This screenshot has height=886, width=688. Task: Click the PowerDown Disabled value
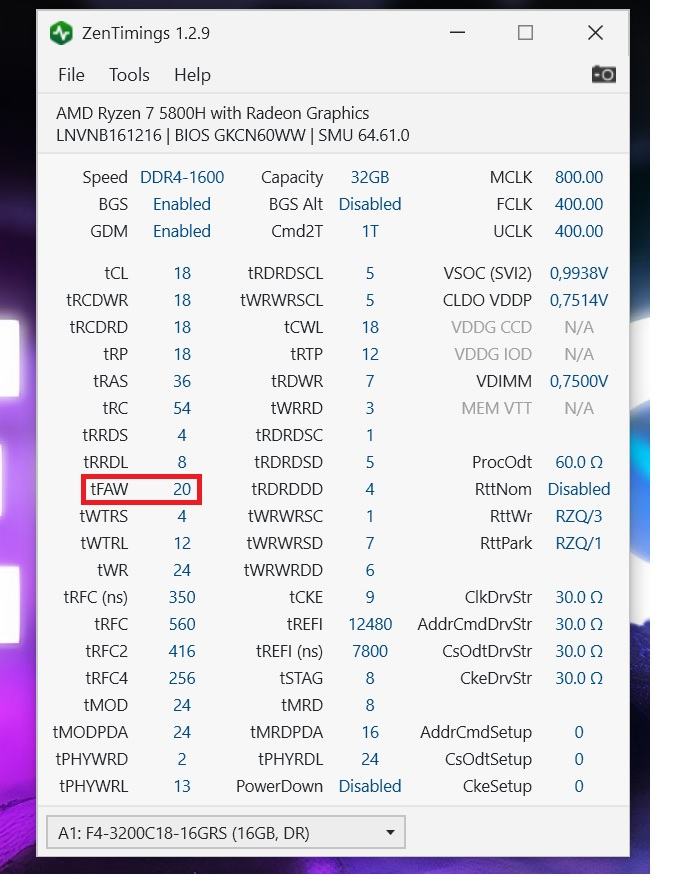click(x=370, y=787)
